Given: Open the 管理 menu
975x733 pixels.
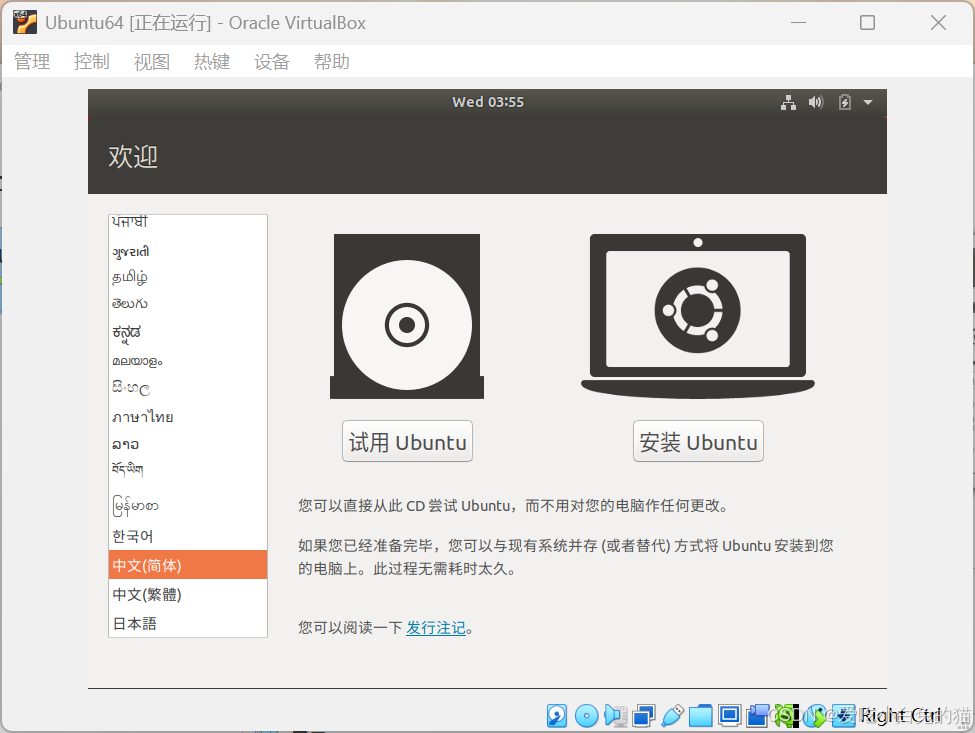Looking at the screenshot, I should click(32, 62).
